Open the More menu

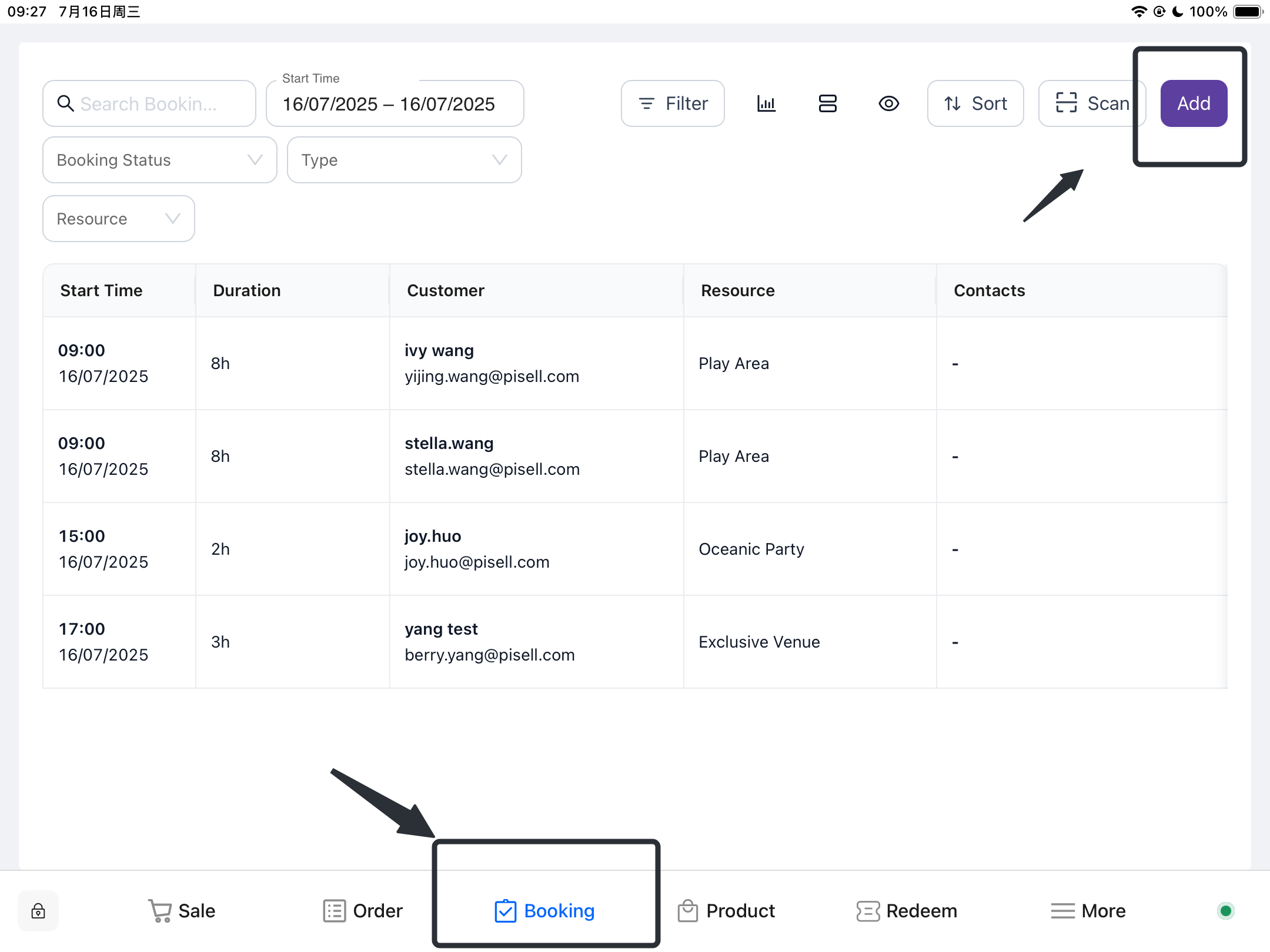(1088, 910)
